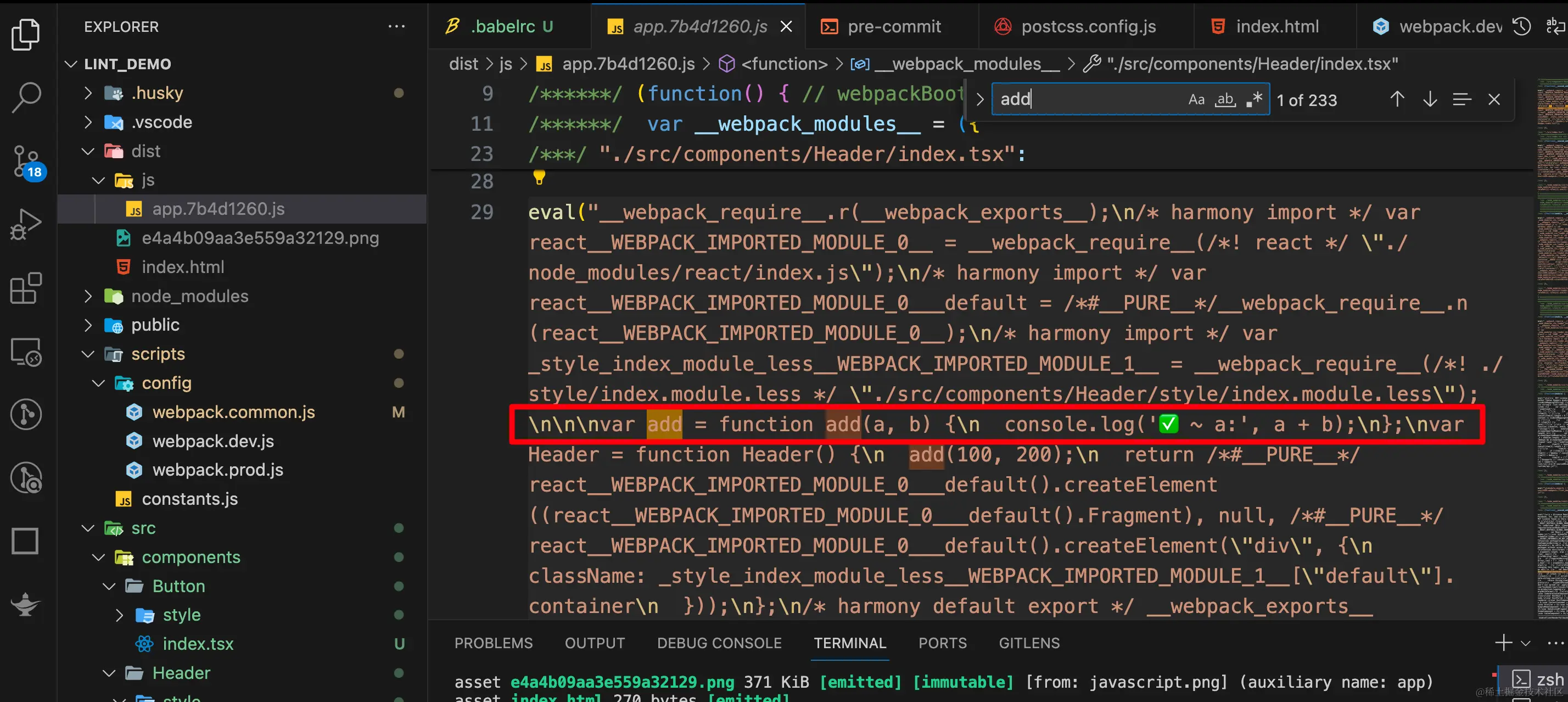
Task: Toggle find in selection
Action: pos(1462,99)
